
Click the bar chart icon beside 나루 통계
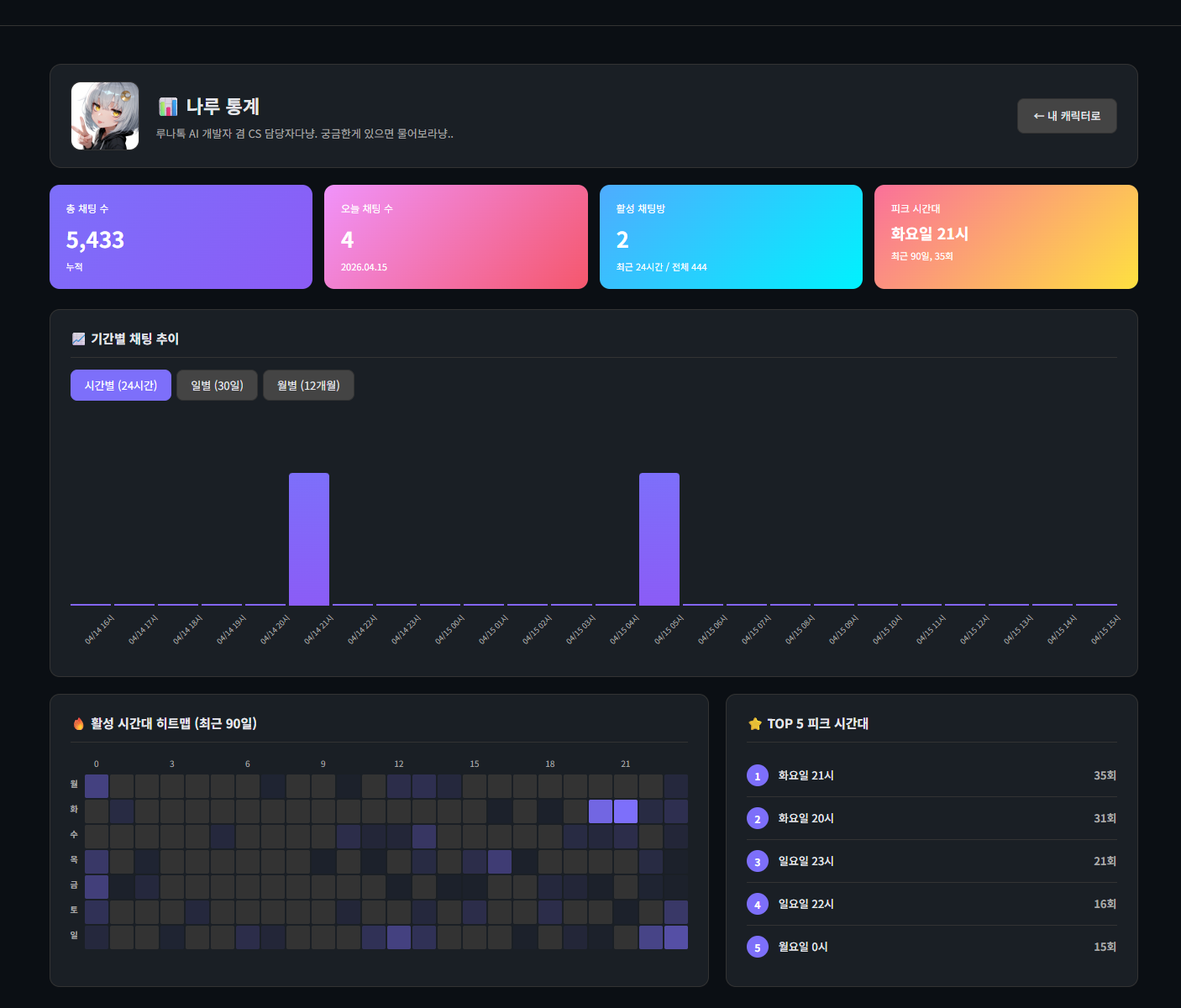(x=168, y=107)
